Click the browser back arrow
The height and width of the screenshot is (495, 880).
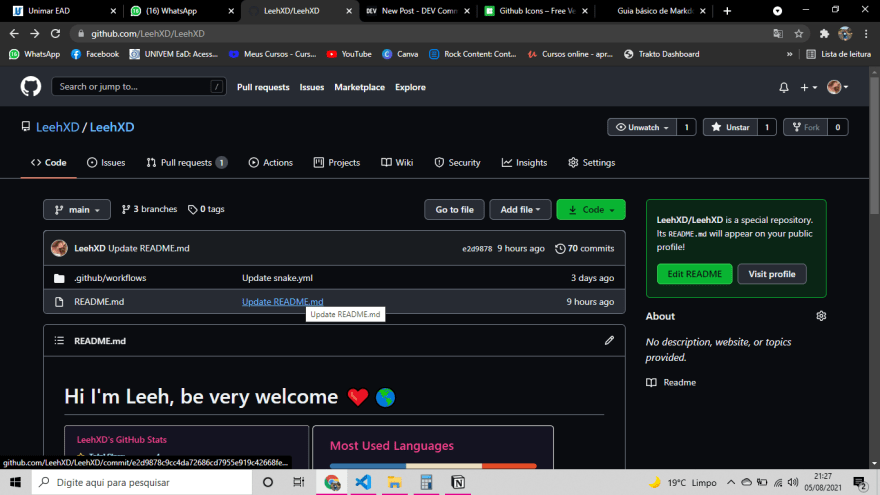pos(14,34)
